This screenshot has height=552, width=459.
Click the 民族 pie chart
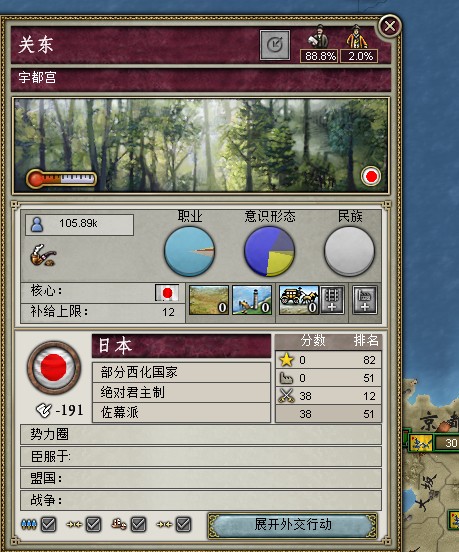pyautogui.click(x=349, y=251)
